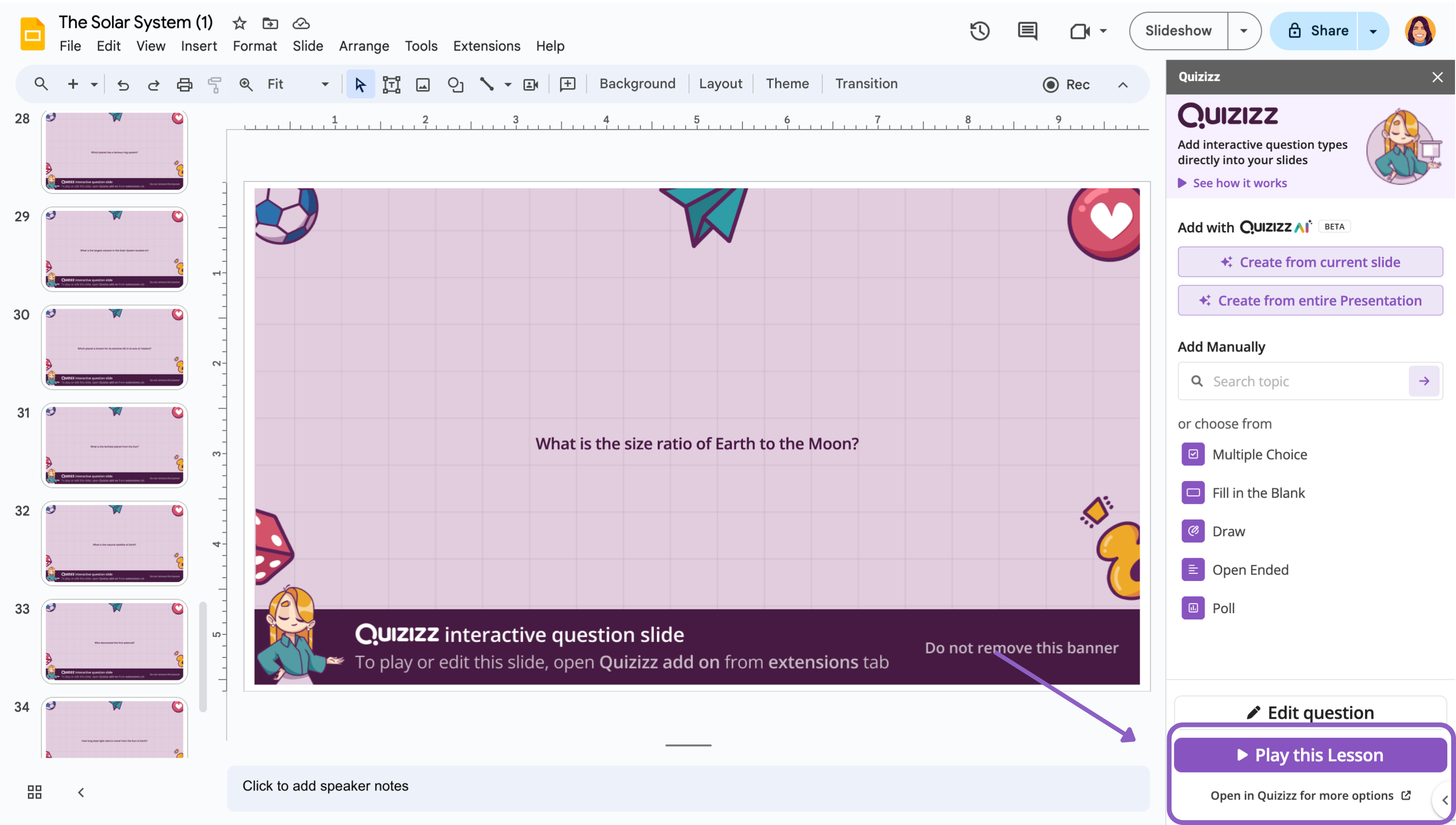Select the Open Ended question type
1456x825 pixels.
click(1235, 570)
